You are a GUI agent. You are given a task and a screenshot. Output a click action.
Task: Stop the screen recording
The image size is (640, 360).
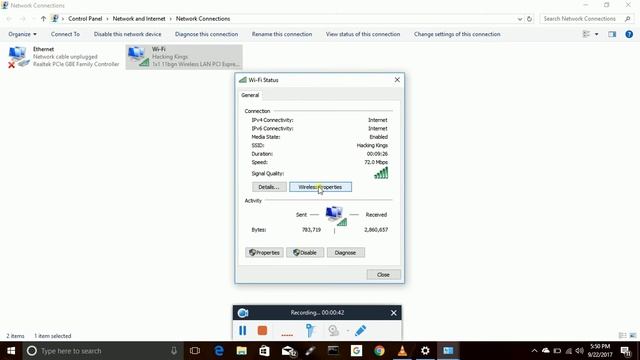262,330
